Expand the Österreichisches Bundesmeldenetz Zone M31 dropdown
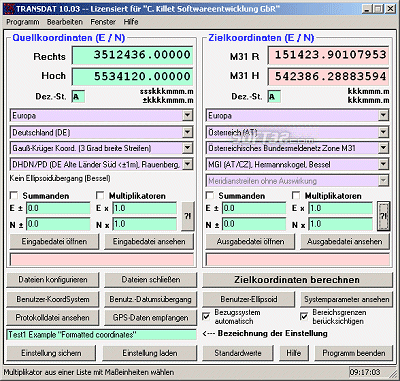 383,148
